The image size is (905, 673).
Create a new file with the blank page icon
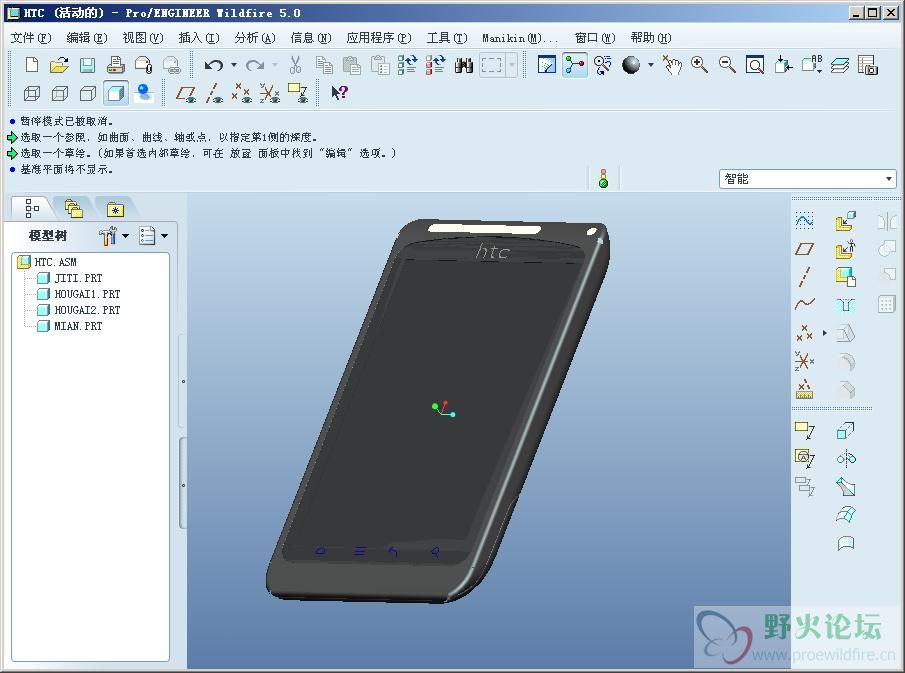(x=32, y=65)
